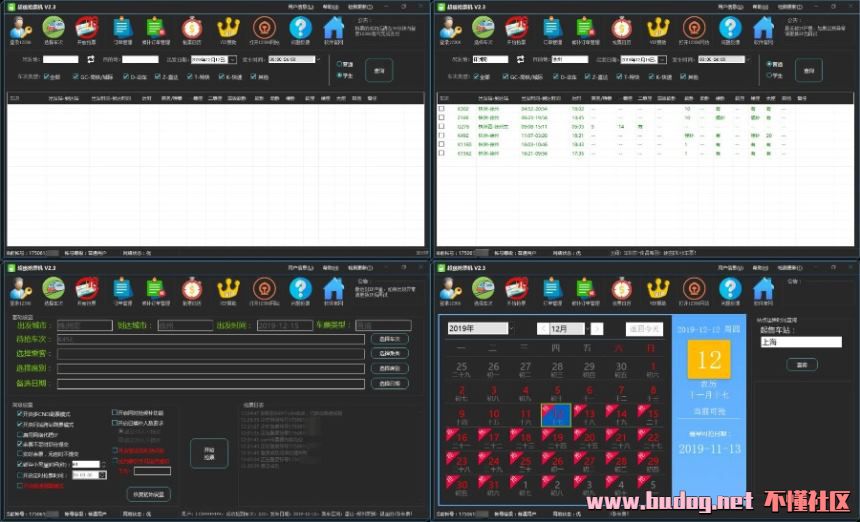
Task: Select December 19 on the calendar
Action: [556, 438]
